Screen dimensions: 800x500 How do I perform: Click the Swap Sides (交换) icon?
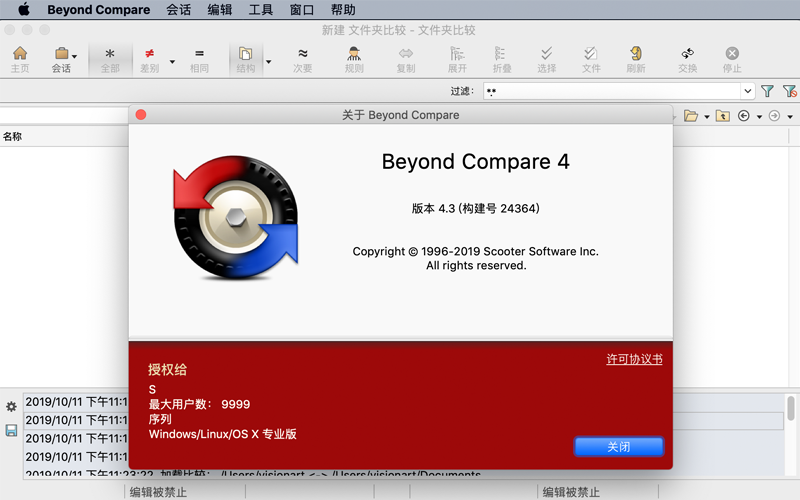pyautogui.click(x=687, y=59)
